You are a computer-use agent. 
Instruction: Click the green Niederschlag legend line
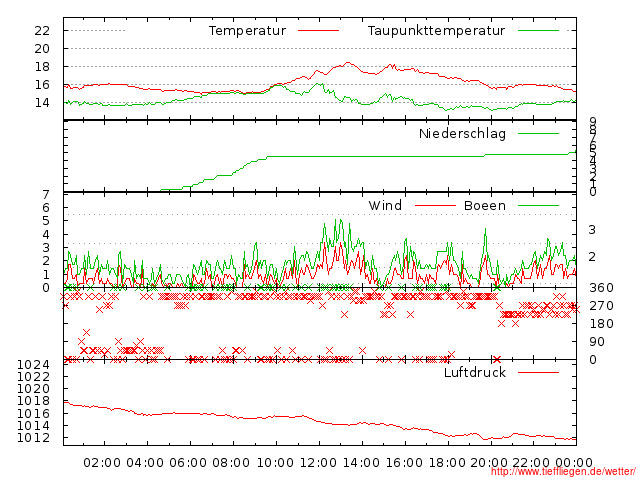(538, 133)
